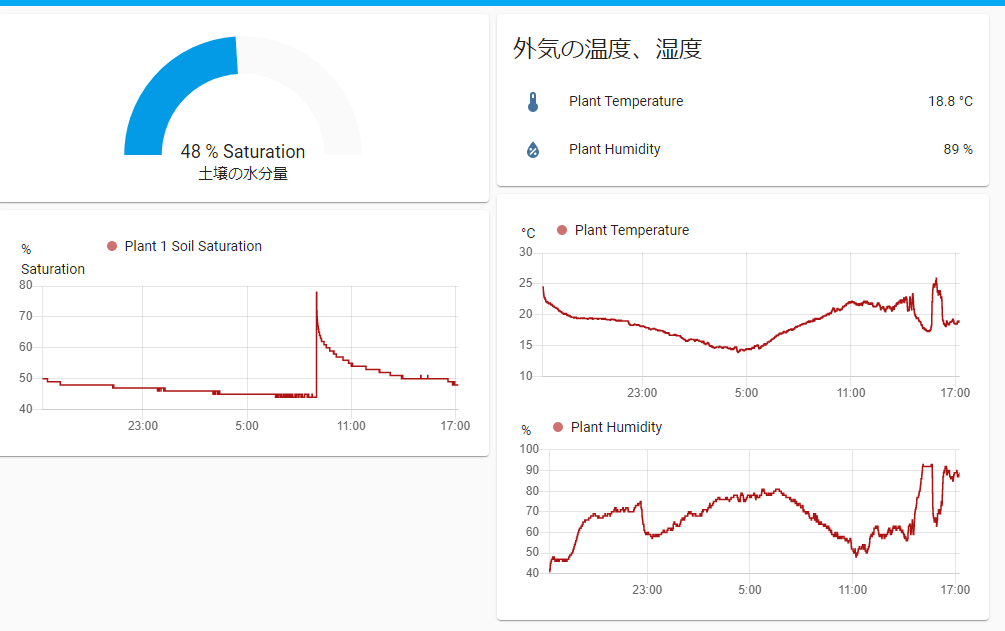The width and height of the screenshot is (1005, 631).
Task: Click the red legend dot for Plant 1 Soil Saturation
Action: 112,246
